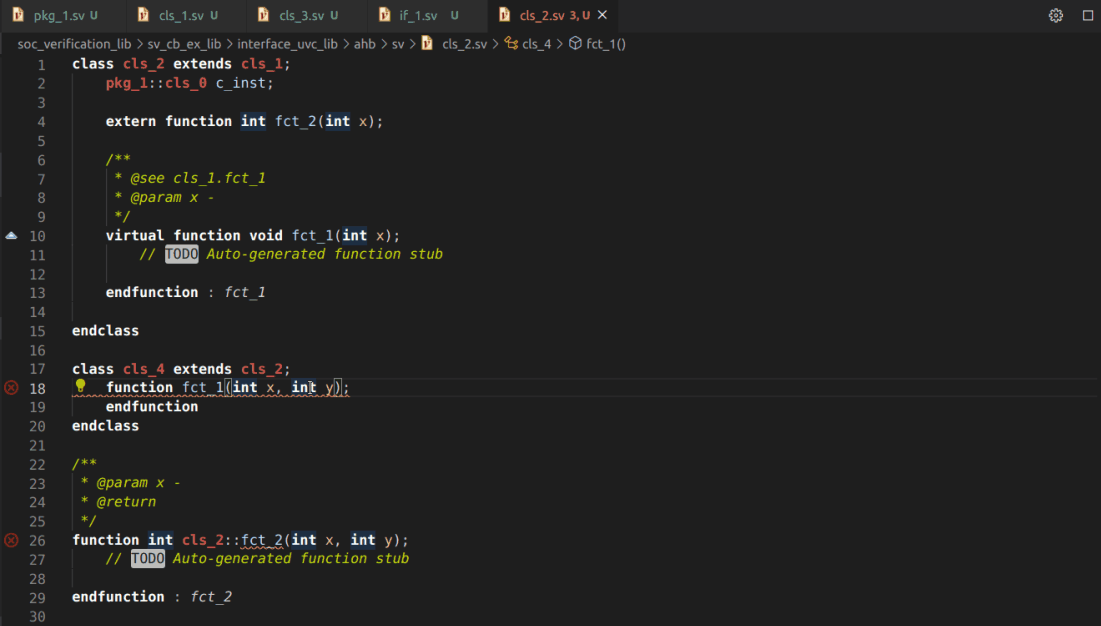
Task: Click the class symbol icon before cls_4 in breadcrumbs
Action: tap(511, 44)
